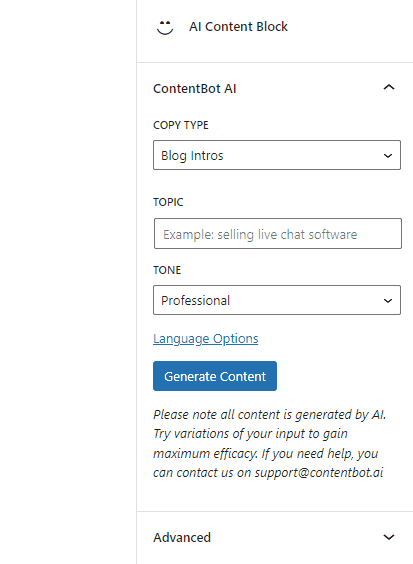
Task: Expand the Advanced section chevron
Action: pyautogui.click(x=389, y=537)
